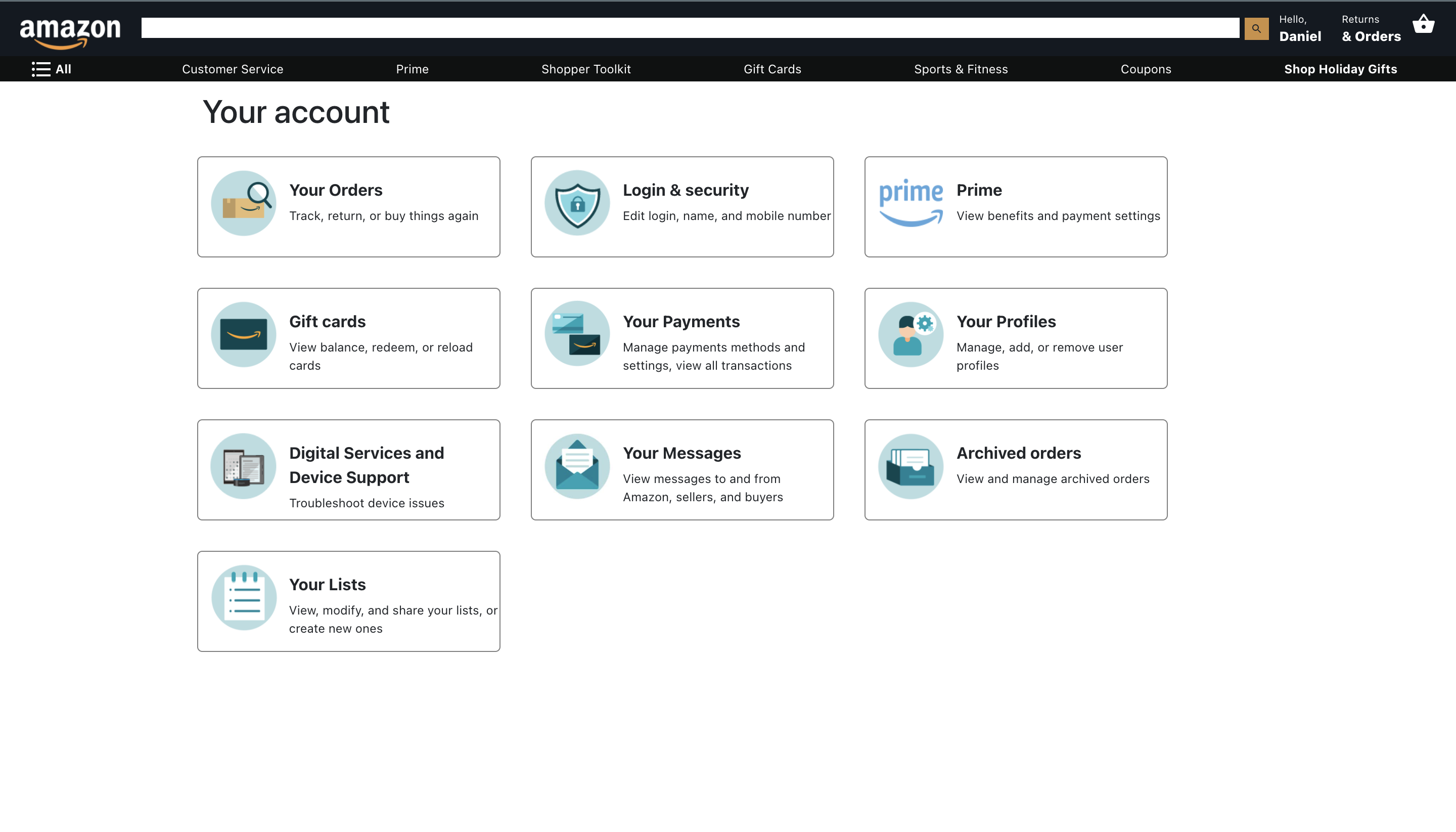Open Returns & Orders link
The width and height of the screenshot is (1456, 832).
tap(1371, 28)
